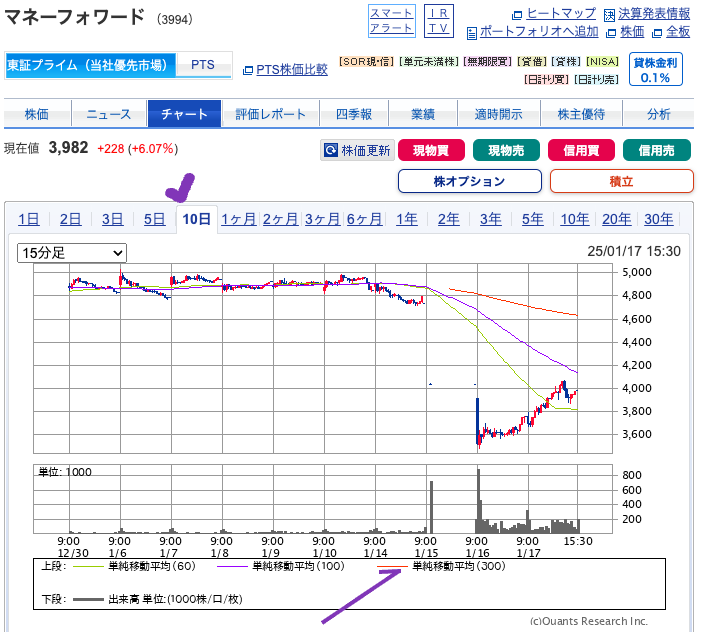Switch to the PTS market tab

pos(203,65)
